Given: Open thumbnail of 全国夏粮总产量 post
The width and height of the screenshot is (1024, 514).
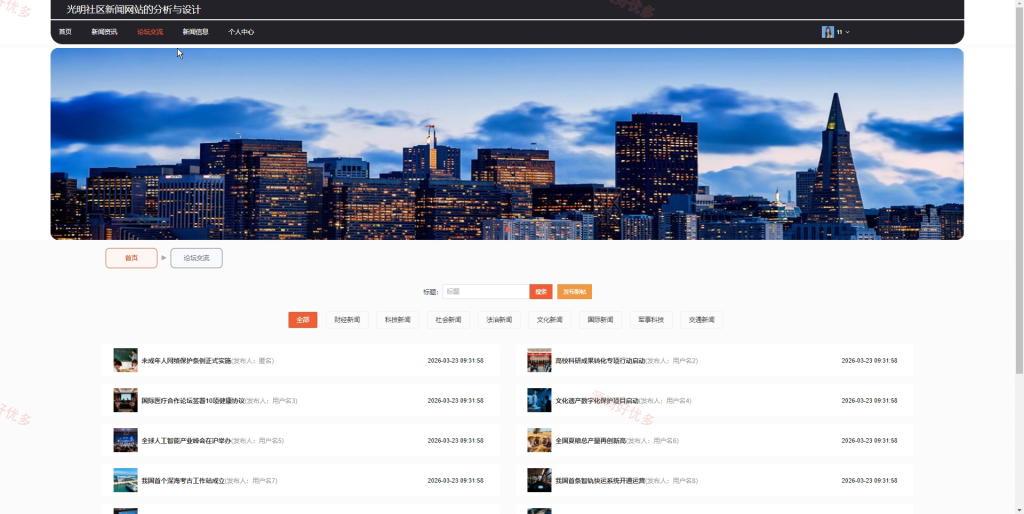Looking at the screenshot, I should click(x=539, y=440).
